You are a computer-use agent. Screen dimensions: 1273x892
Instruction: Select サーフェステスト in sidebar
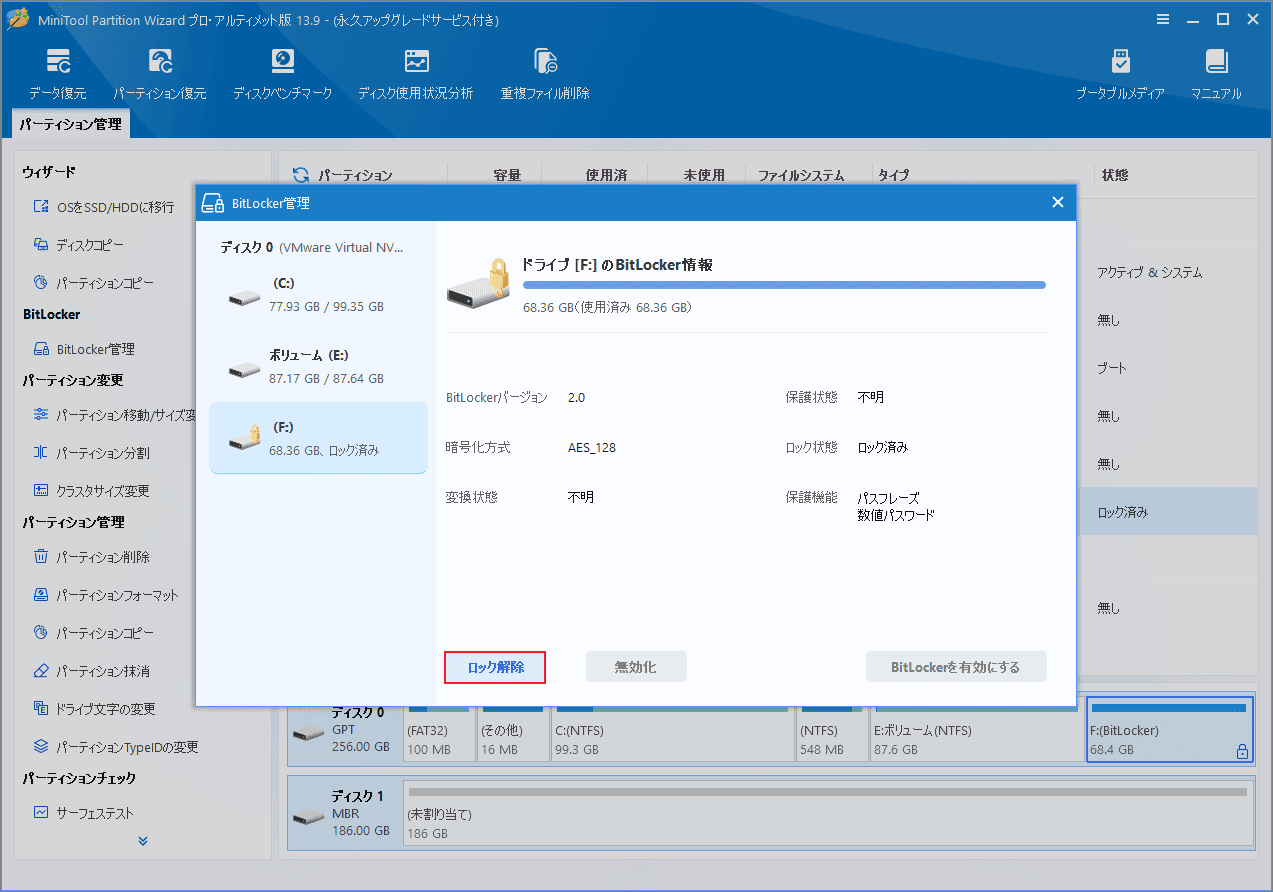84,813
